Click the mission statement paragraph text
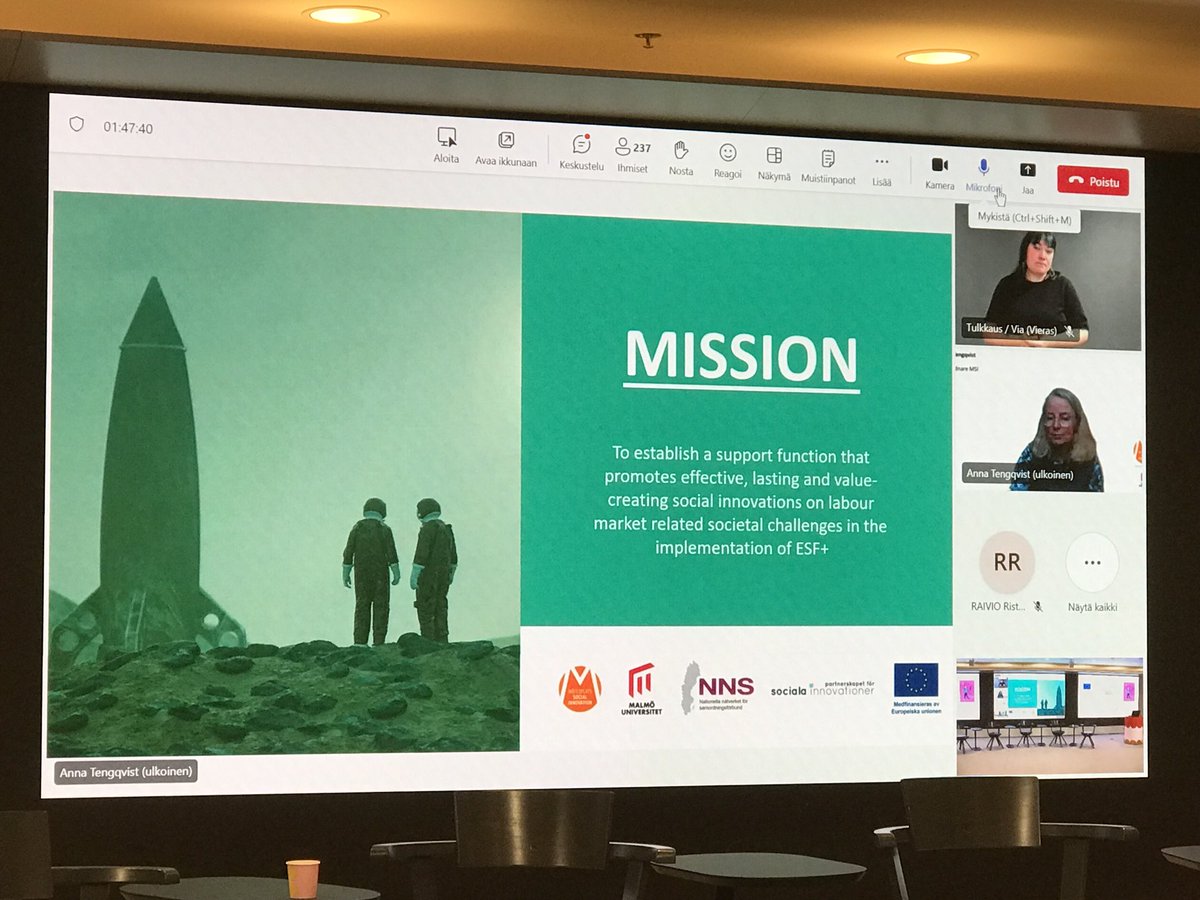1200x900 pixels. coord(740,499)
